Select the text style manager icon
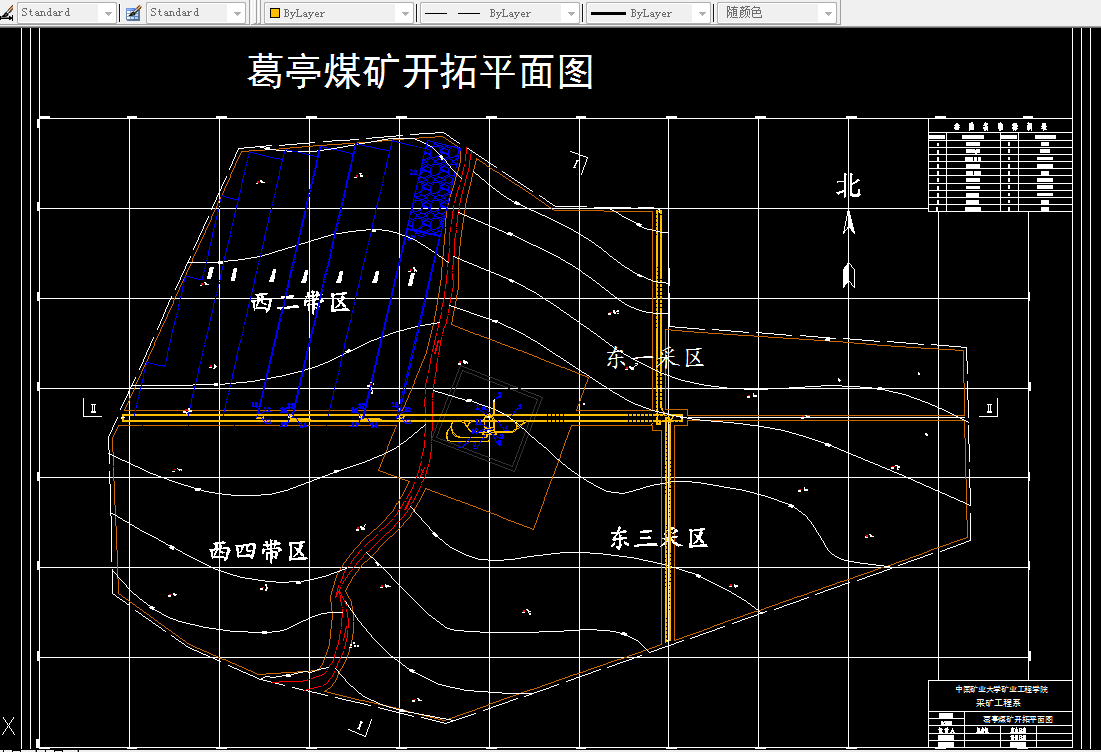This screenshot has width=1101, height=752. [8, 12]
